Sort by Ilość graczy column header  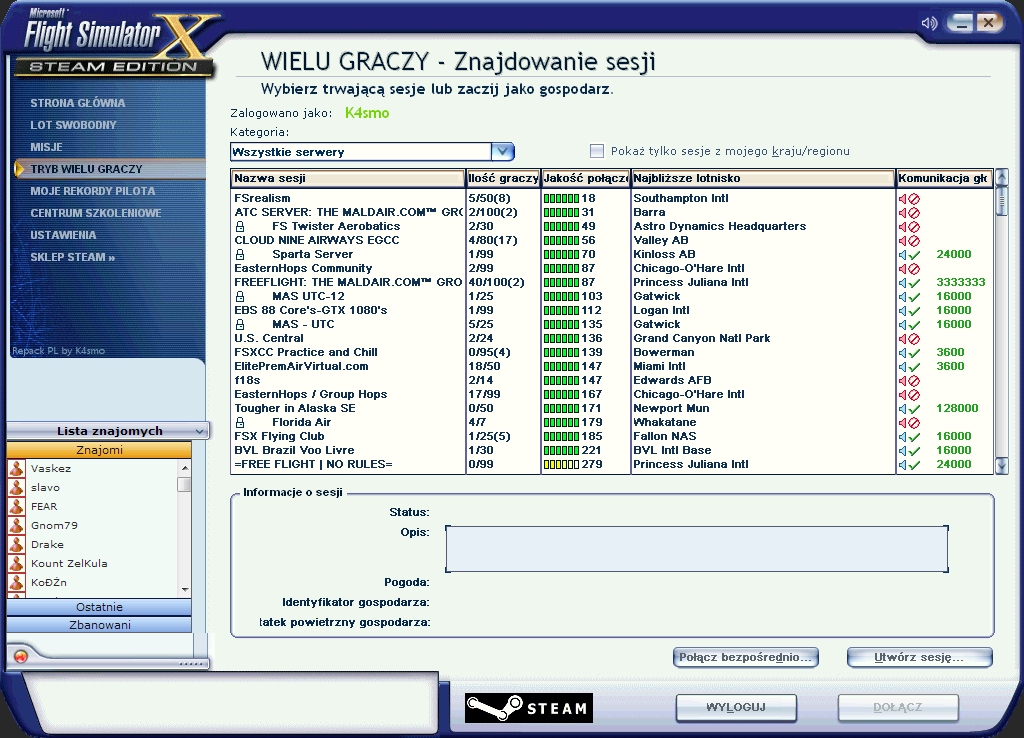503,178
